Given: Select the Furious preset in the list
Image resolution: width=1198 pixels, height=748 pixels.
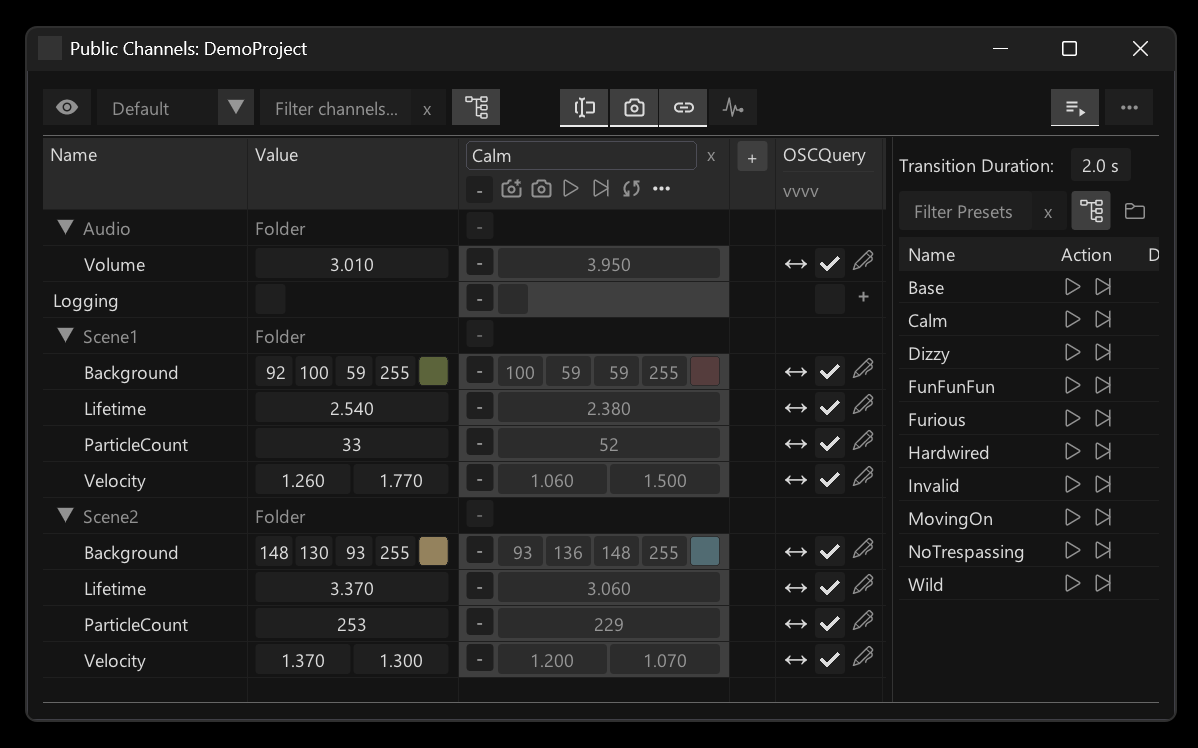Looking at the screenshot, I should [936, 420].
